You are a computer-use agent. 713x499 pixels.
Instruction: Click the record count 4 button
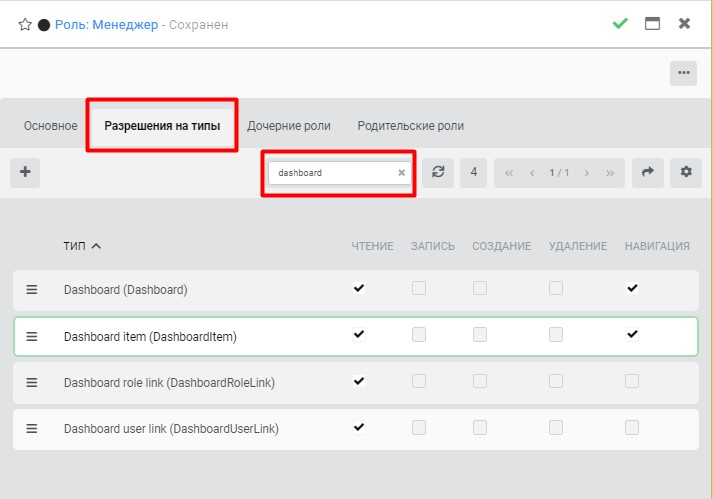[x=473, y=172]
